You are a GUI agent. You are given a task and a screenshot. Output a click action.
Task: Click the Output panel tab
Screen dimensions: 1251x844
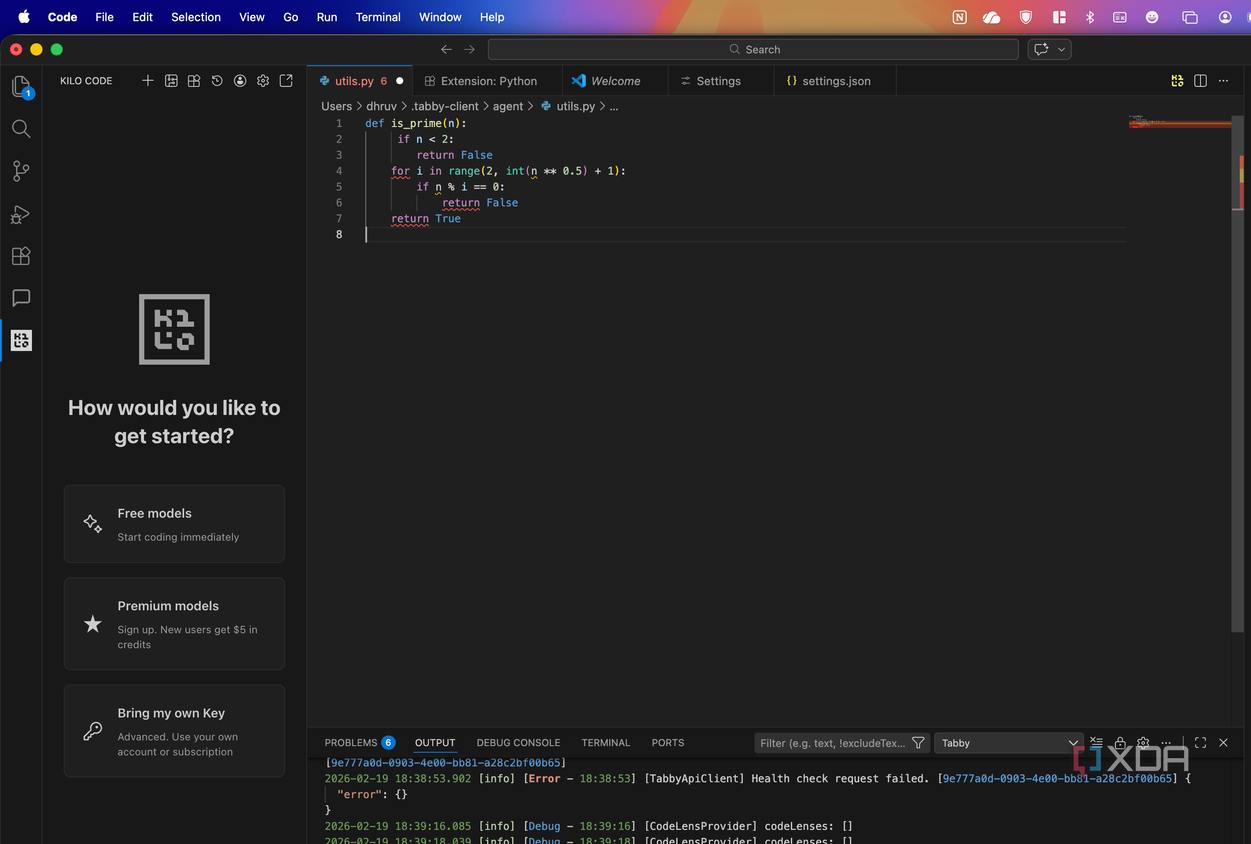(x=435, y=743)
